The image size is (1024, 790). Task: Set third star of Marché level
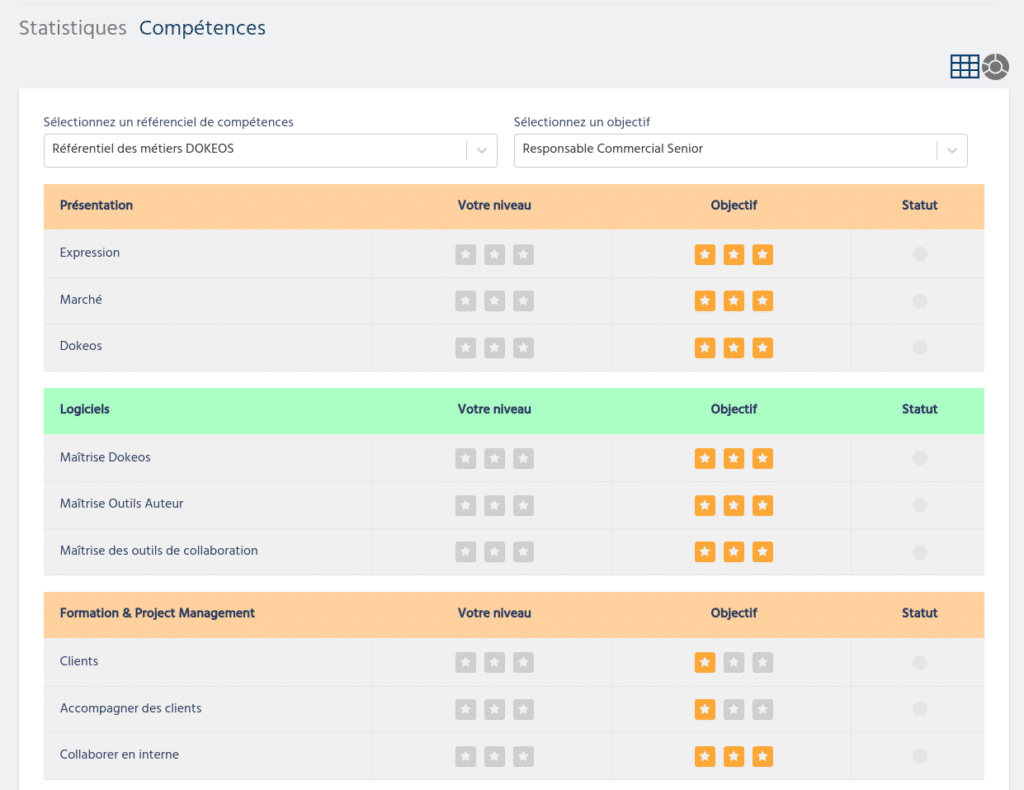click(x=523, y=301)
